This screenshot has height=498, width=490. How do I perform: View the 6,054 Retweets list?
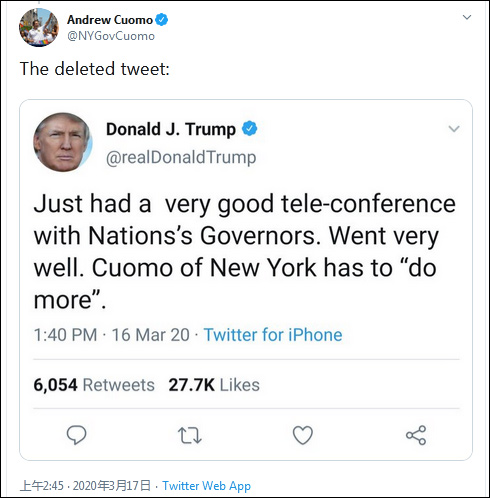pyautogui.click(x=94, y=385)
